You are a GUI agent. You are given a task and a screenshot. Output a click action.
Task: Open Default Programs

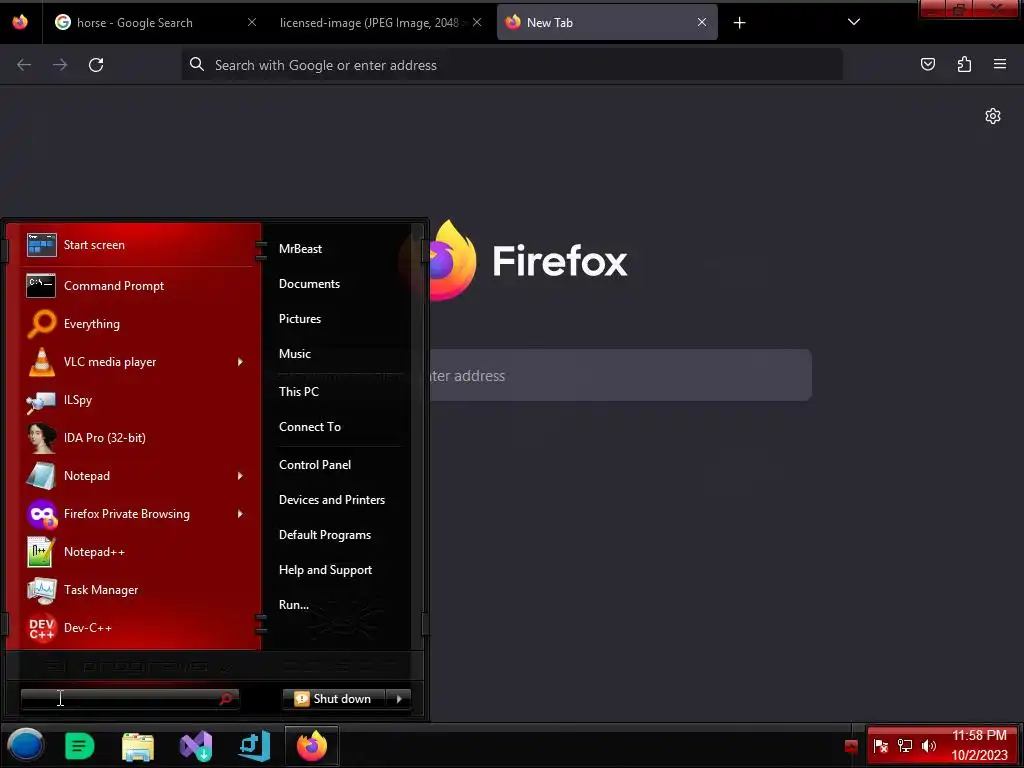[x=325, y=535]
